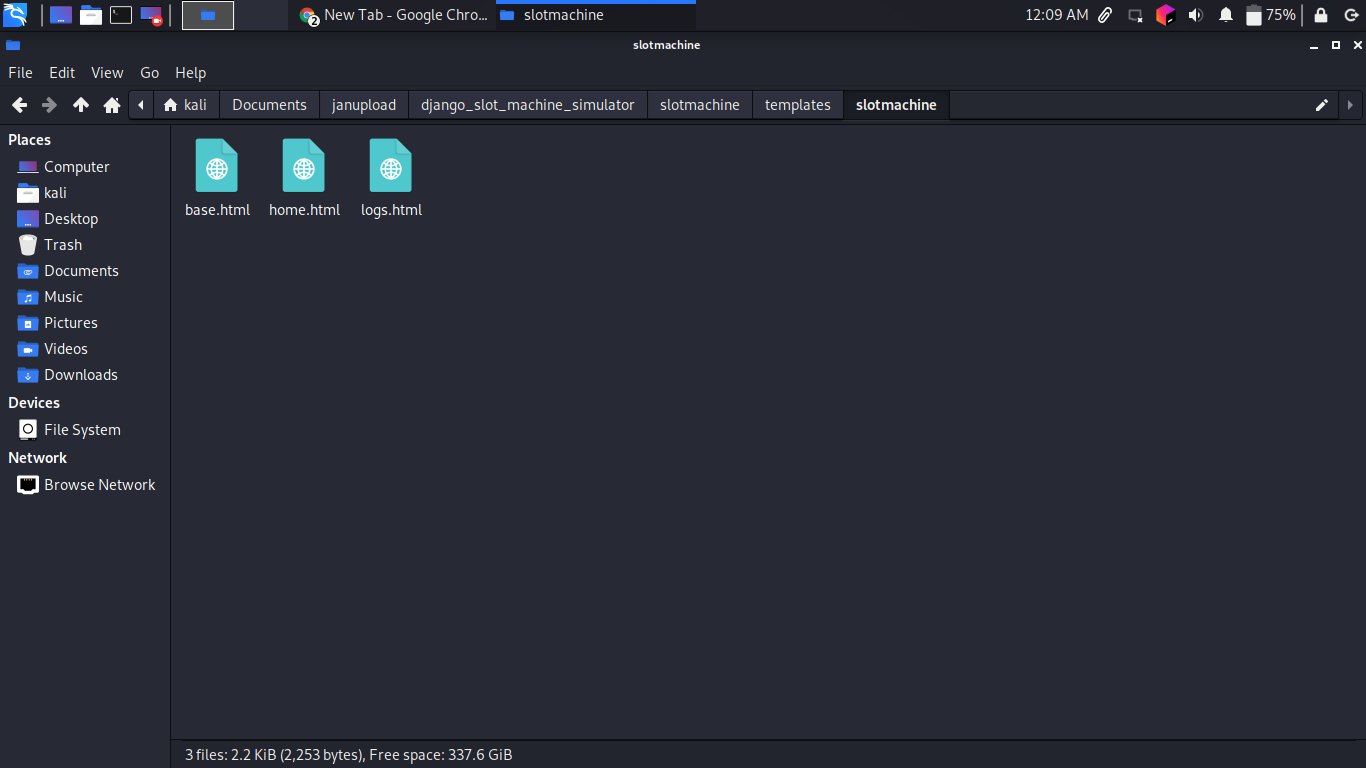The image size is (1366, 768).
Task: Click the forward navigation arrow
Action: pyautogui.click(x=48, y=104)
